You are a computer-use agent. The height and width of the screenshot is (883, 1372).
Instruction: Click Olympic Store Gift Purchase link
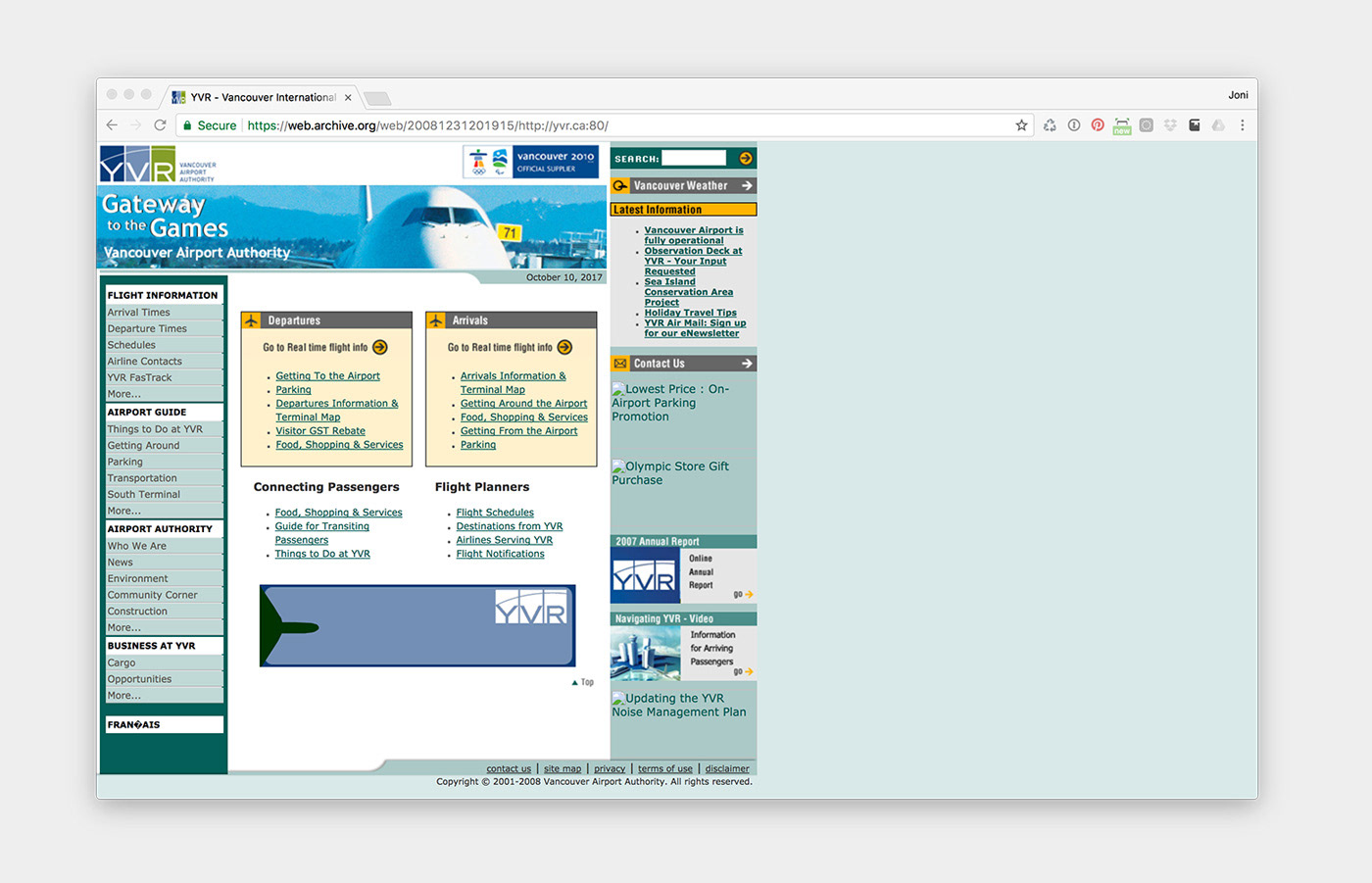tap(670, 473)
